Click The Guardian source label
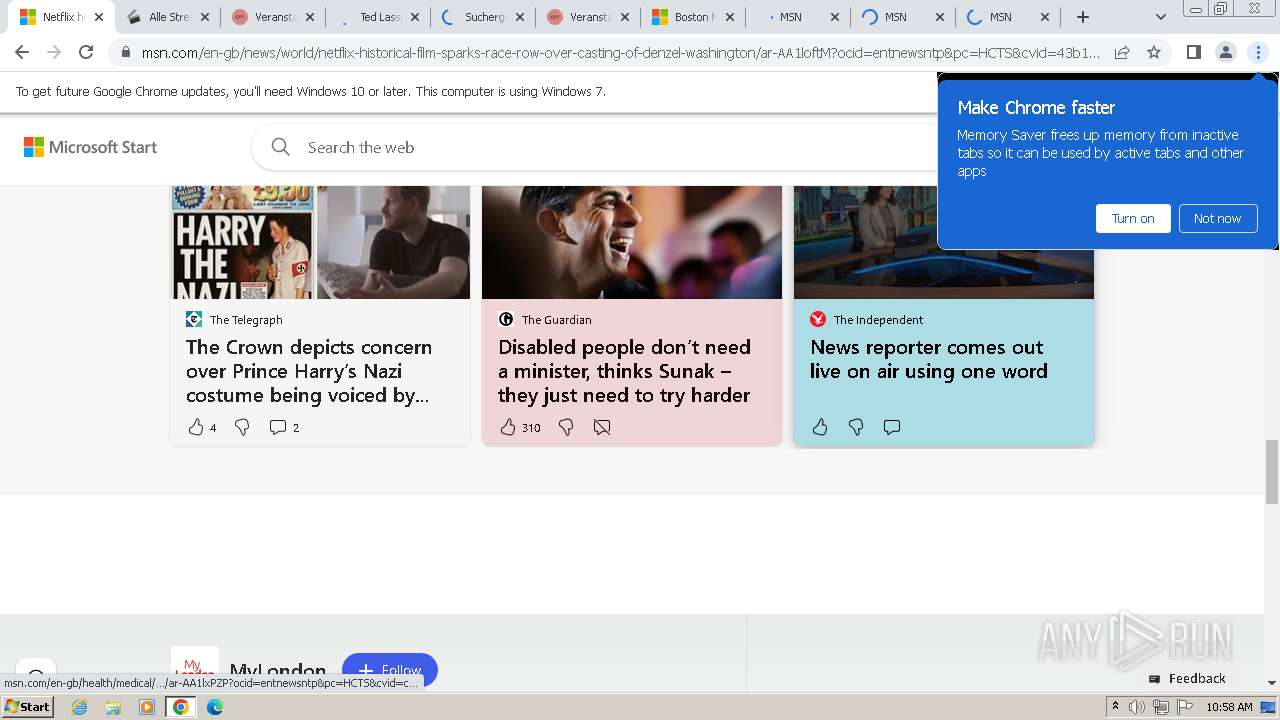Screen dimensions: 1280x720 [x=556, y=320]
